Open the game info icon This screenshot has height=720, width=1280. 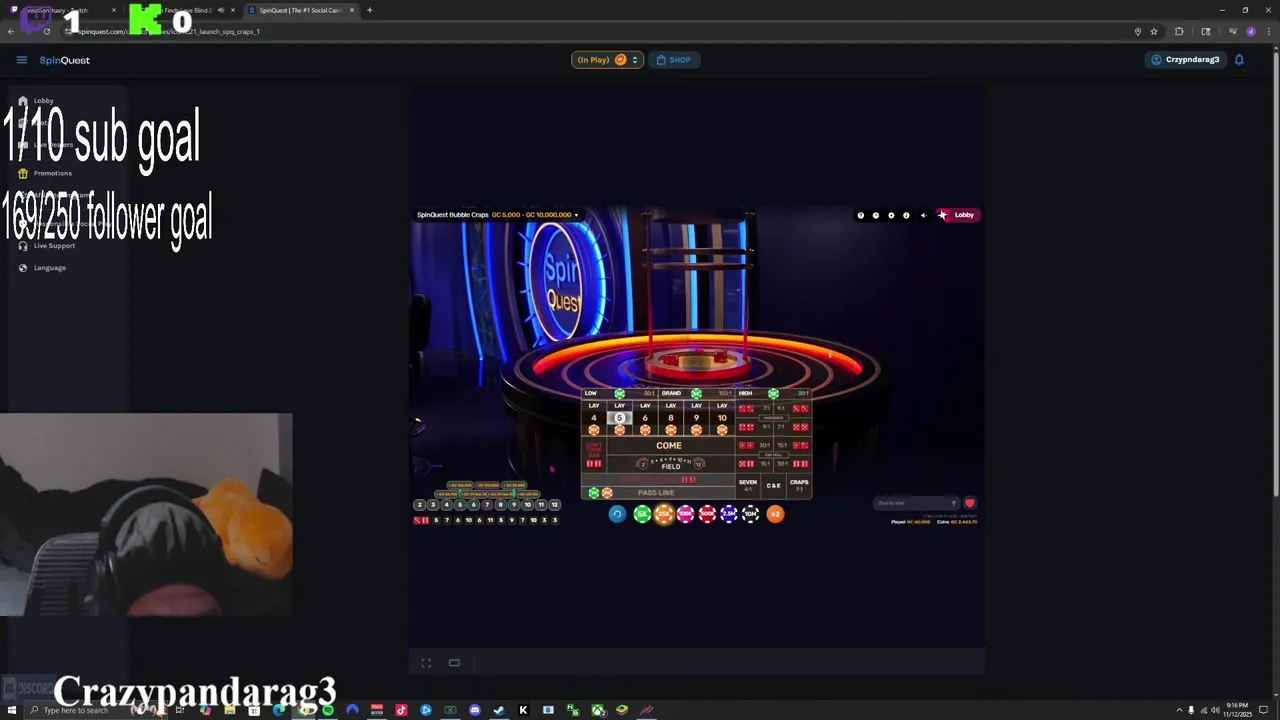(x=906, y=215)
